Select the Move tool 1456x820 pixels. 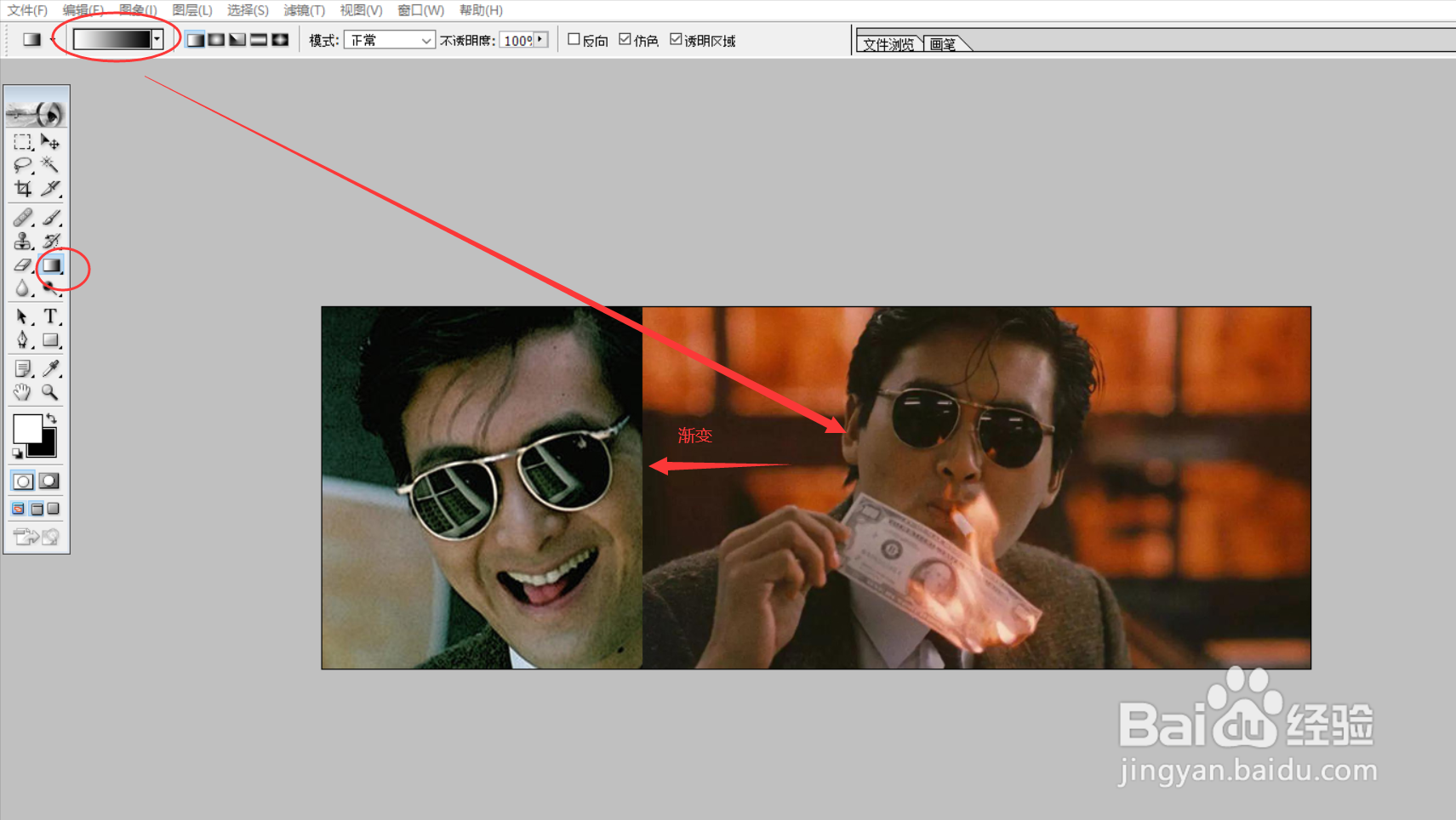click(x=50, y=141)
